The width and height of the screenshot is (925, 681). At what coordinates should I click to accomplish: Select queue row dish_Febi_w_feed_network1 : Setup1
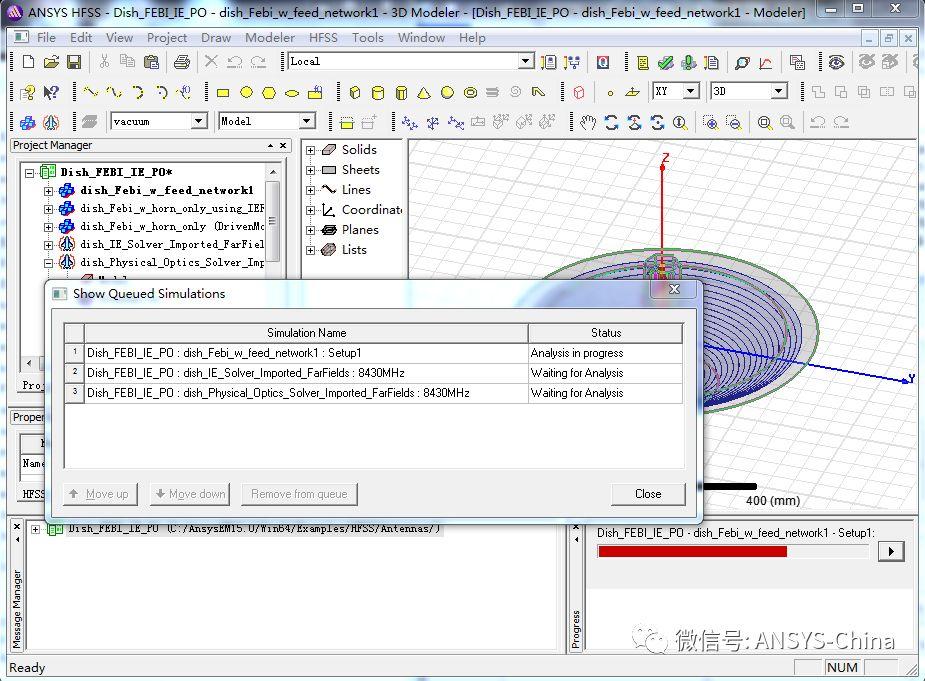coord(374,353)
